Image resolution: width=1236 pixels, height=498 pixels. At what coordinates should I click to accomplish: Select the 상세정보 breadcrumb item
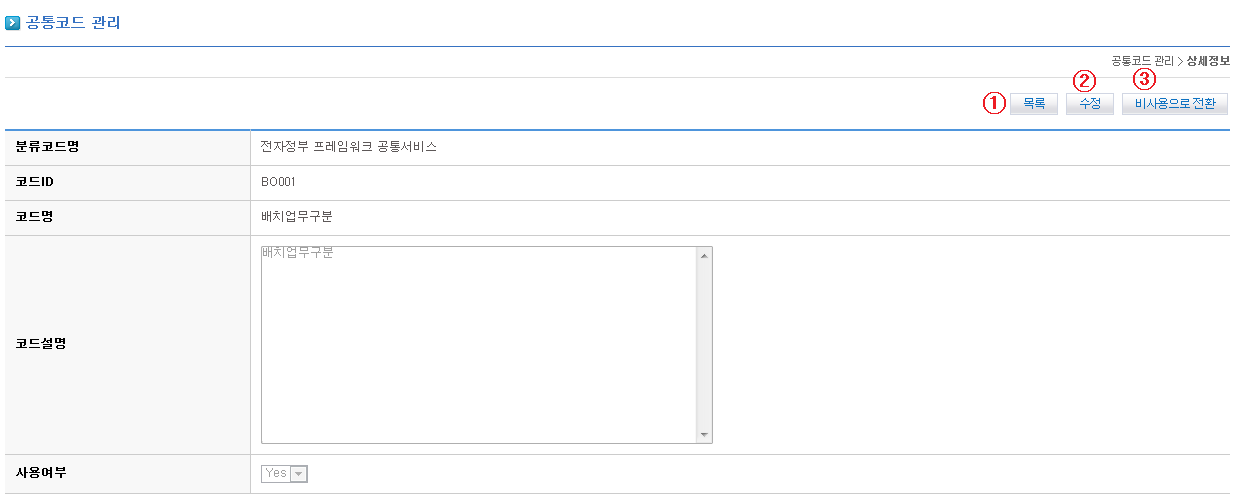(1208, 61)
